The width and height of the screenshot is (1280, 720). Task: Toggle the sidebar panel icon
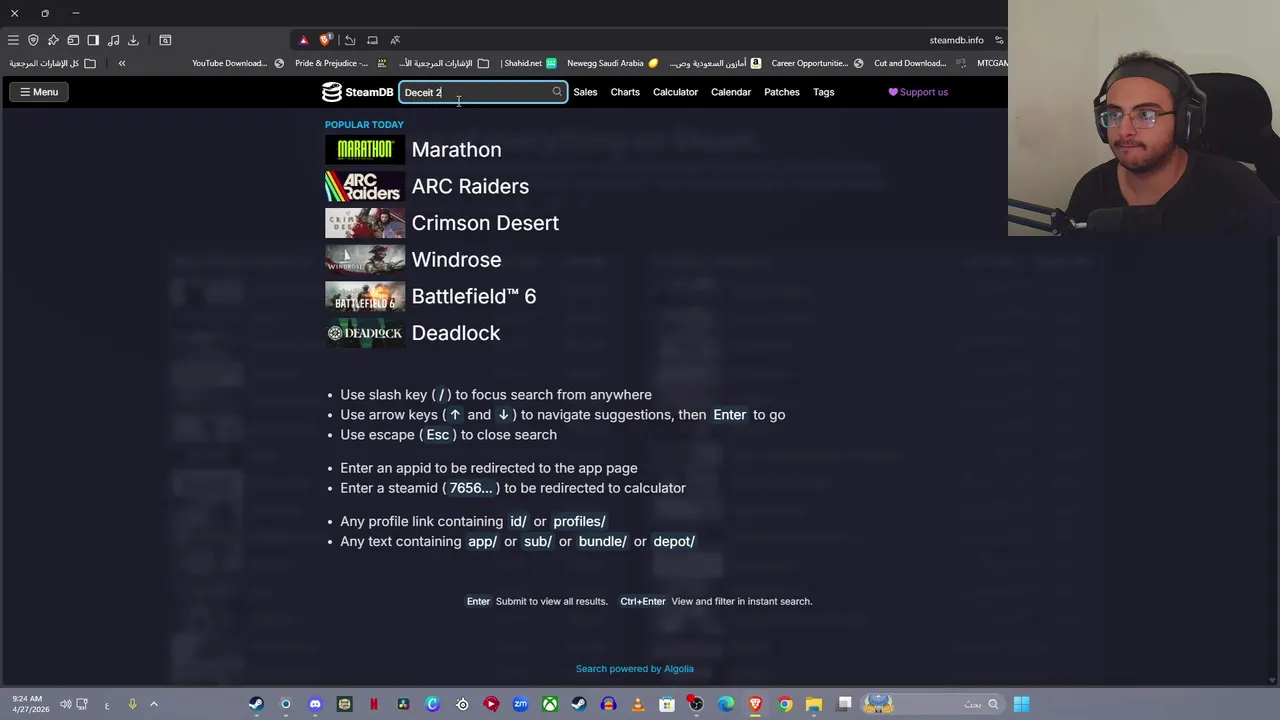point(93,40)
